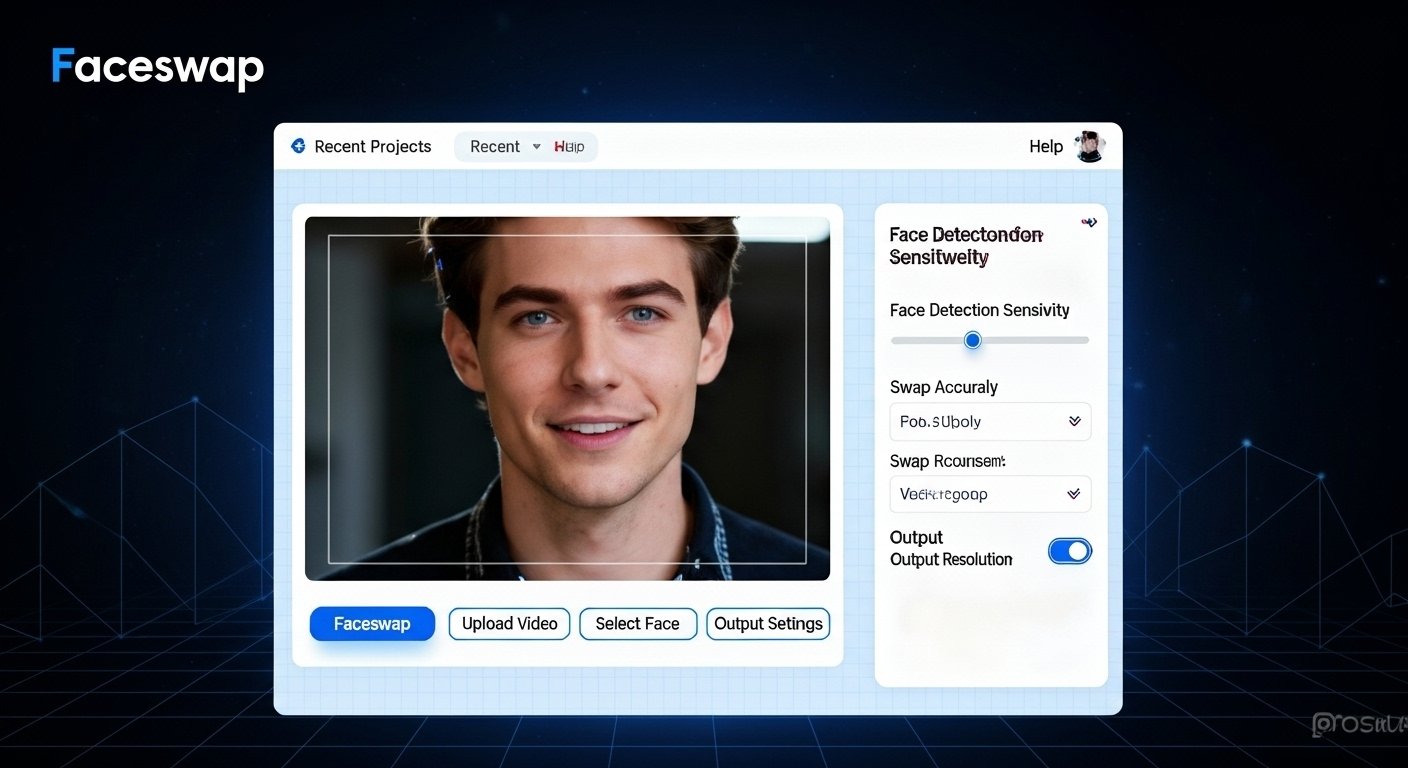The height and width of the screenshot is (768, 1408).
Task: Click the Faceswap button
Action: click(372, 623)
